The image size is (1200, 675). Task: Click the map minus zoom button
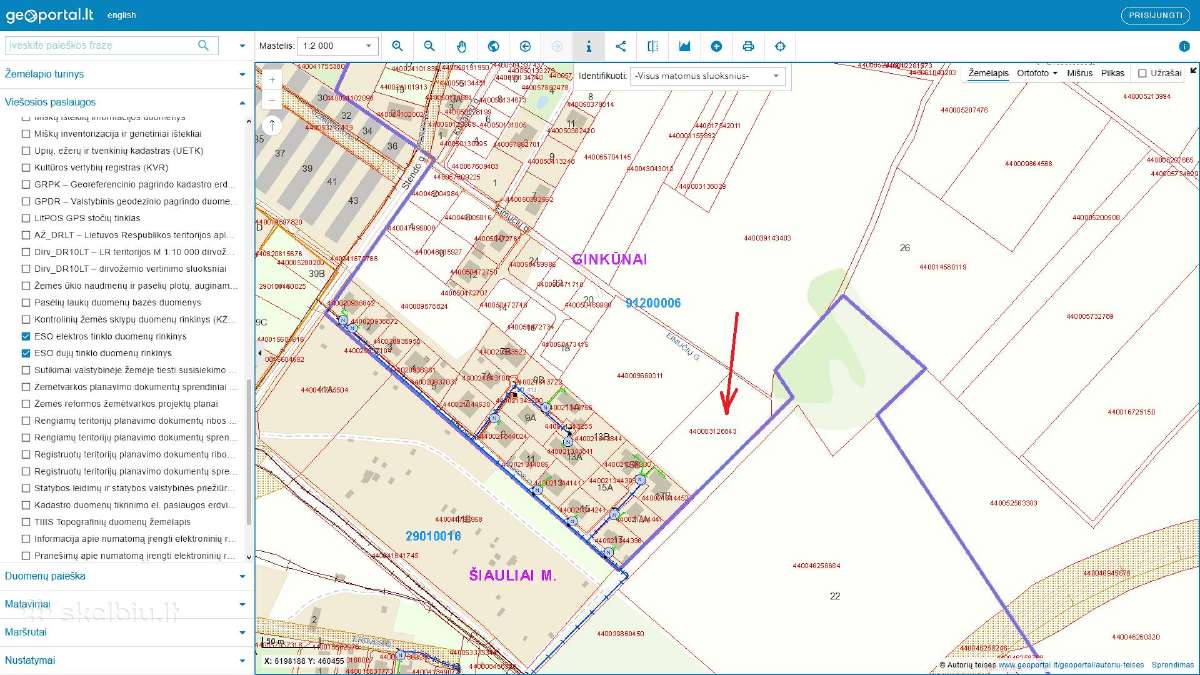pyautogui.click(x=272, y=101)
